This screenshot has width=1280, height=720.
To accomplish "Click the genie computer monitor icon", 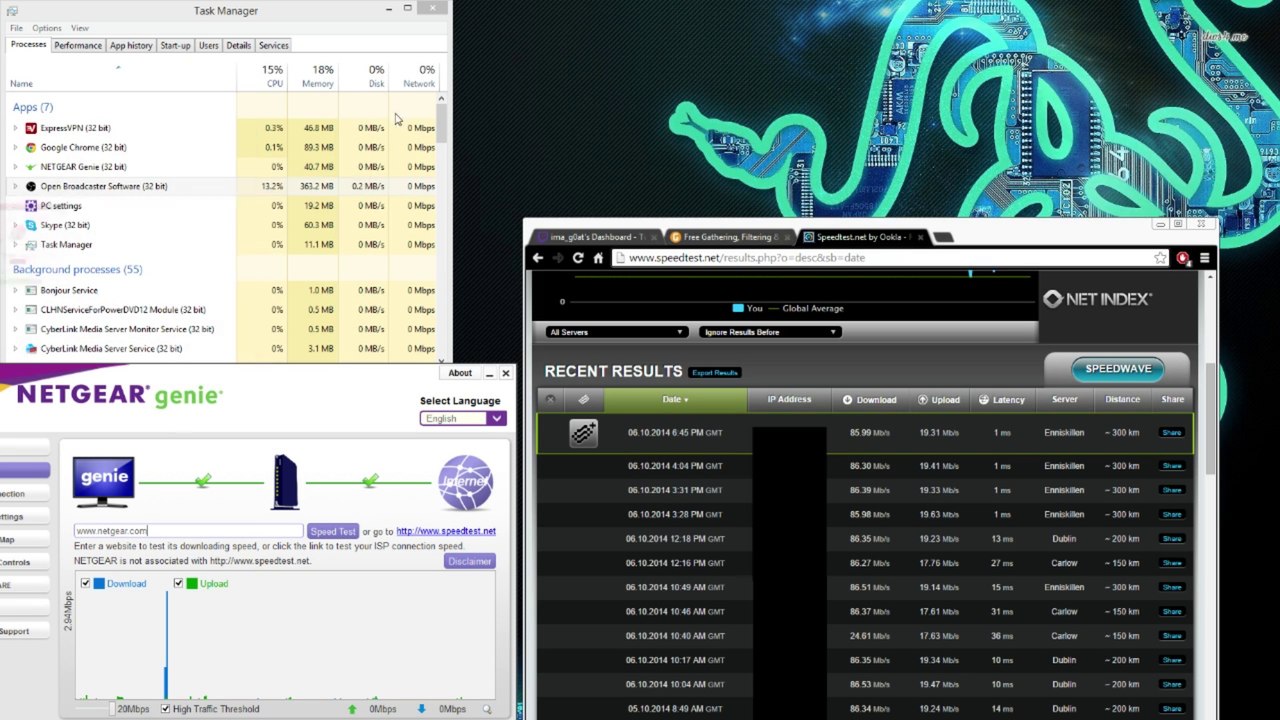I will (x=103, y=482).
